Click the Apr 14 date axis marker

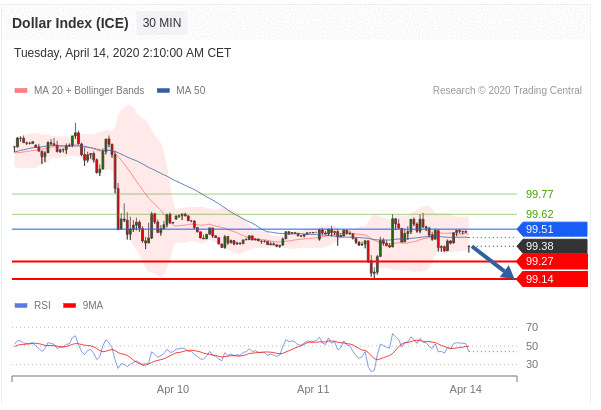pos(466,389)
